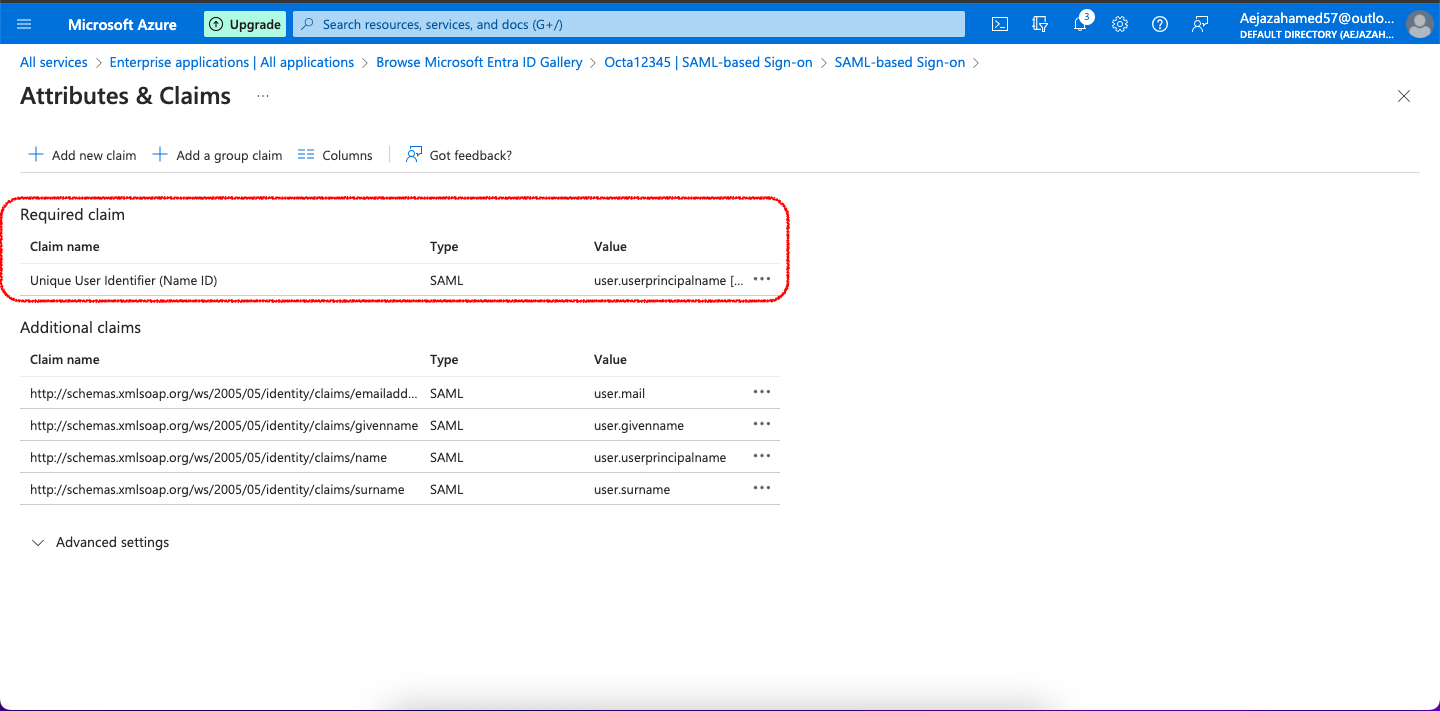Add new claim
This screenshot has width=1440, height=711.
(x=82, y=155)
